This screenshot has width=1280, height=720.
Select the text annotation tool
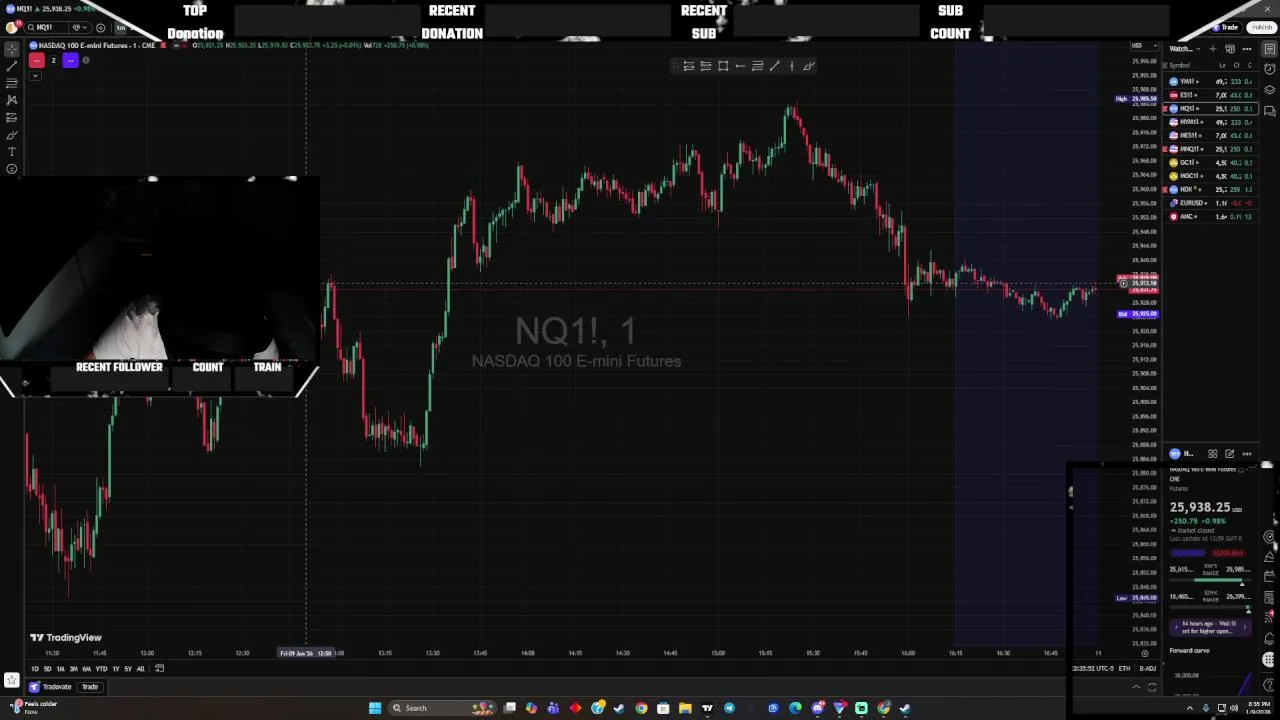(11, 152)
